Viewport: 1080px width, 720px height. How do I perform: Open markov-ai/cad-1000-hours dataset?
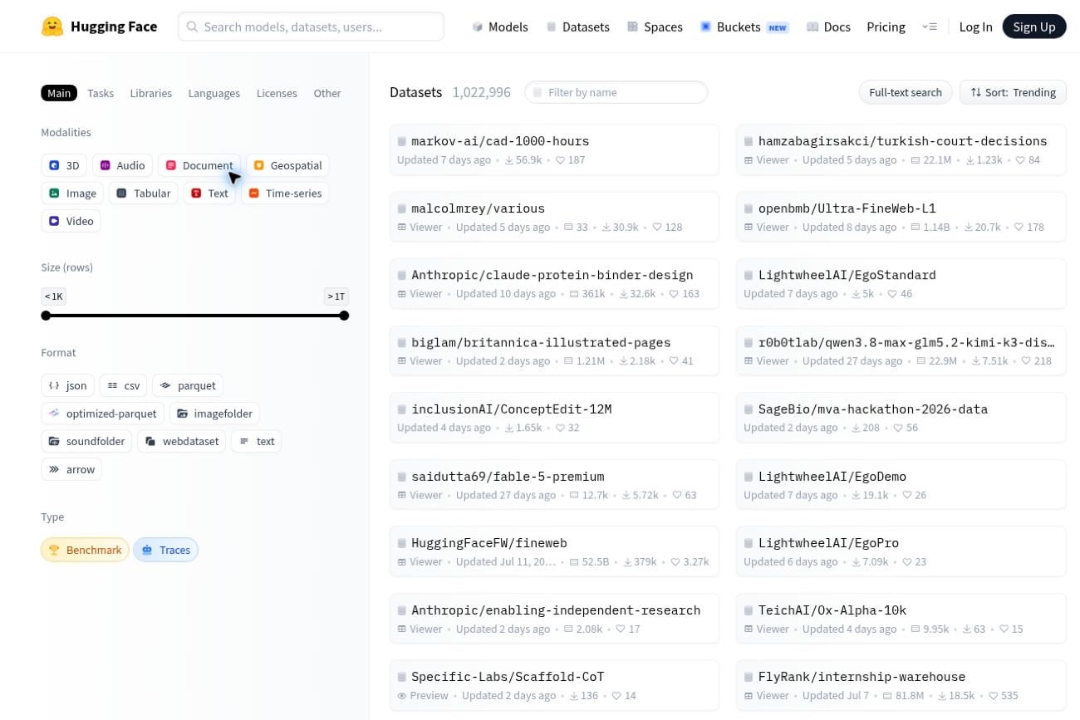[554, 150]
